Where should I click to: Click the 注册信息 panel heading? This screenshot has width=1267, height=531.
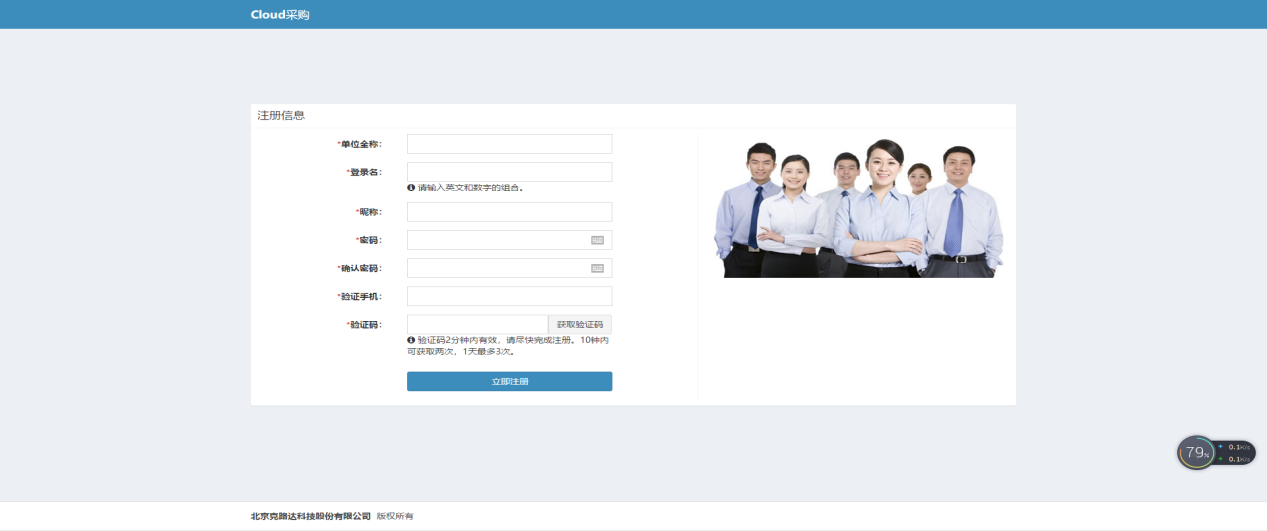pyautogui.click(x=281, y=116)
